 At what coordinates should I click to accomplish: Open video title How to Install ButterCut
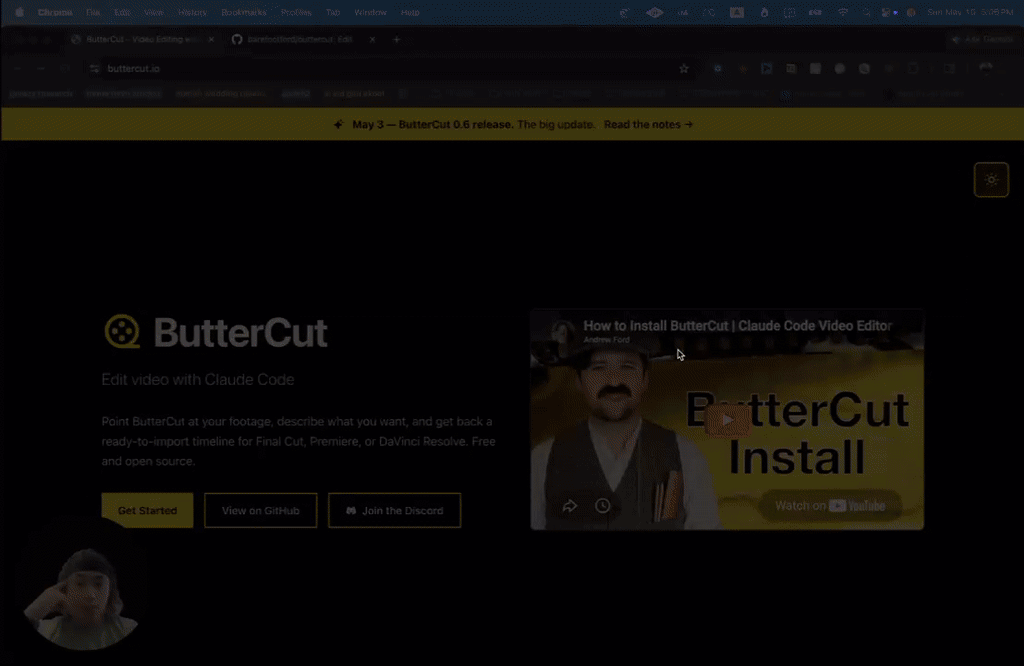pyautogui.click(x=737, y=326)
